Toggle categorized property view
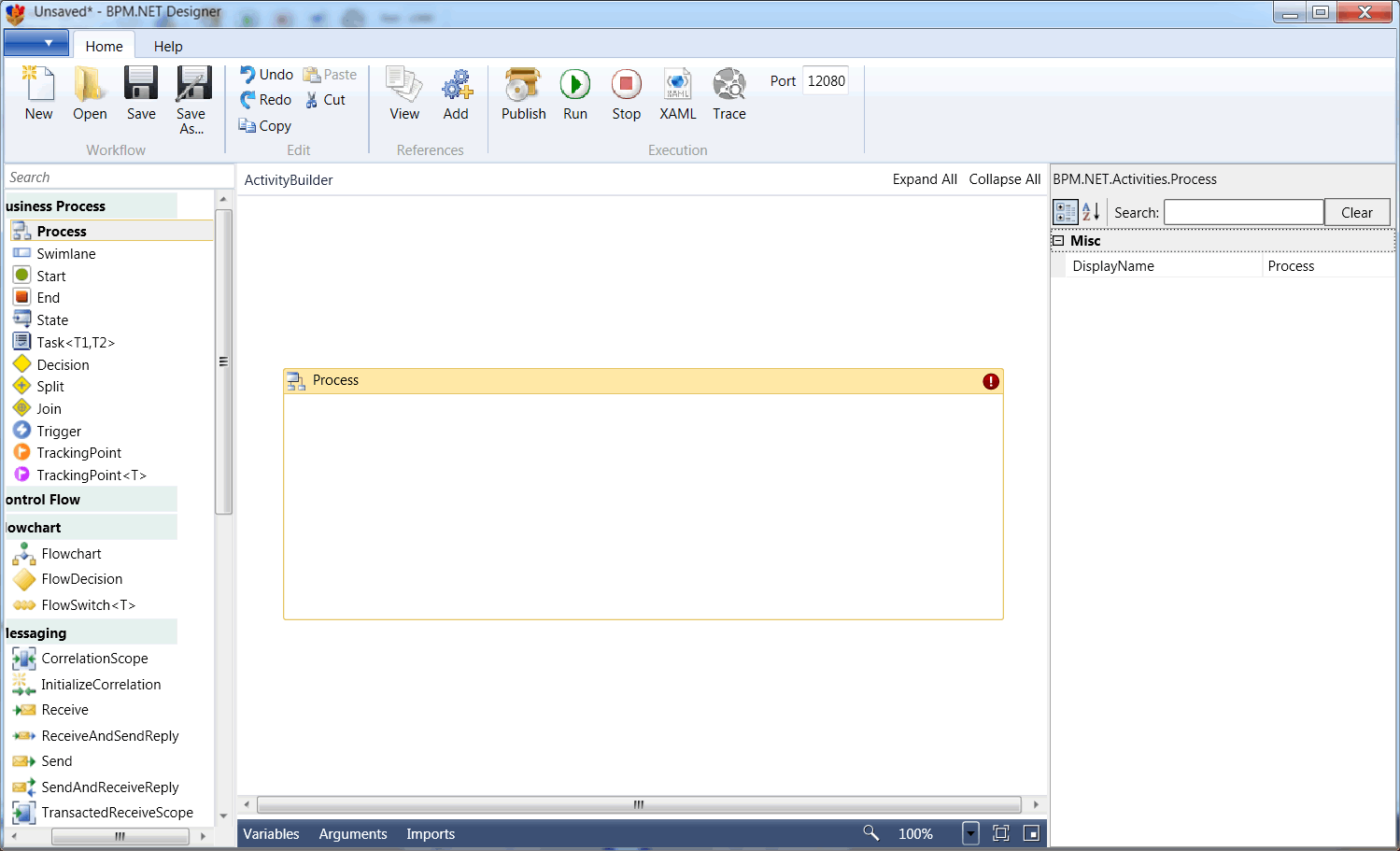 point(1066,212)
